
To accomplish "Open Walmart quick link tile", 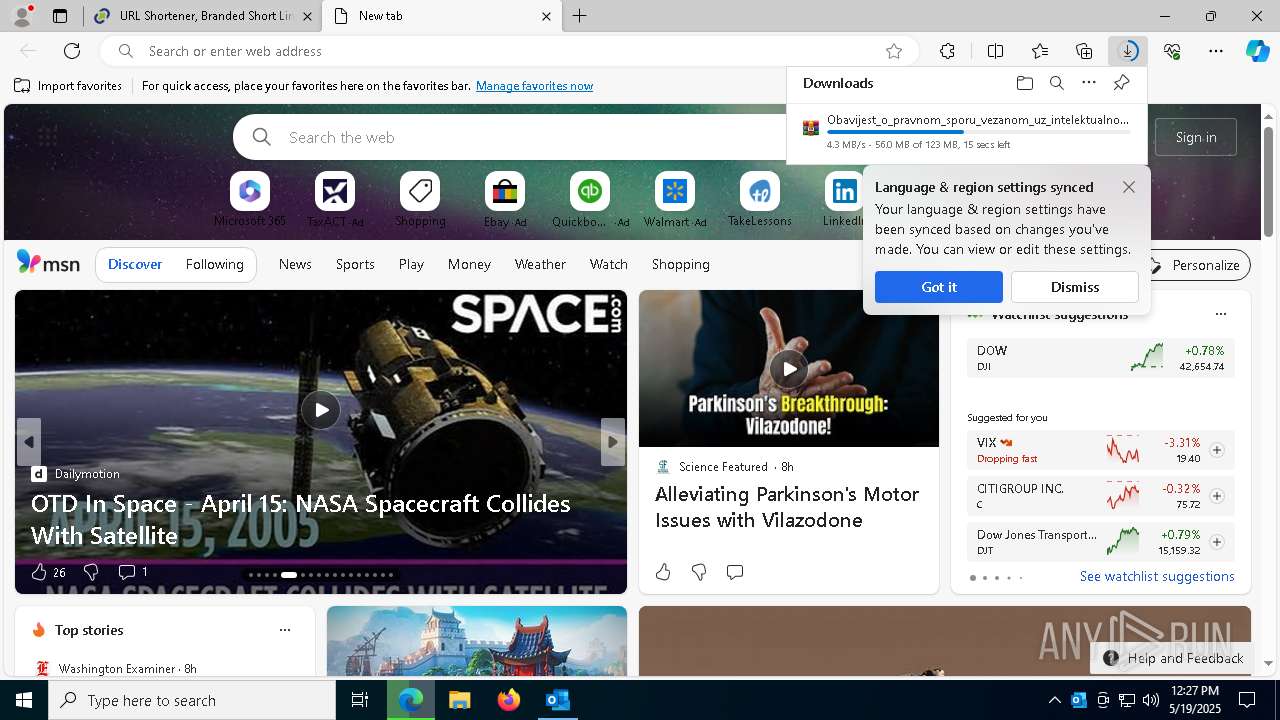I will pos(675,200).
